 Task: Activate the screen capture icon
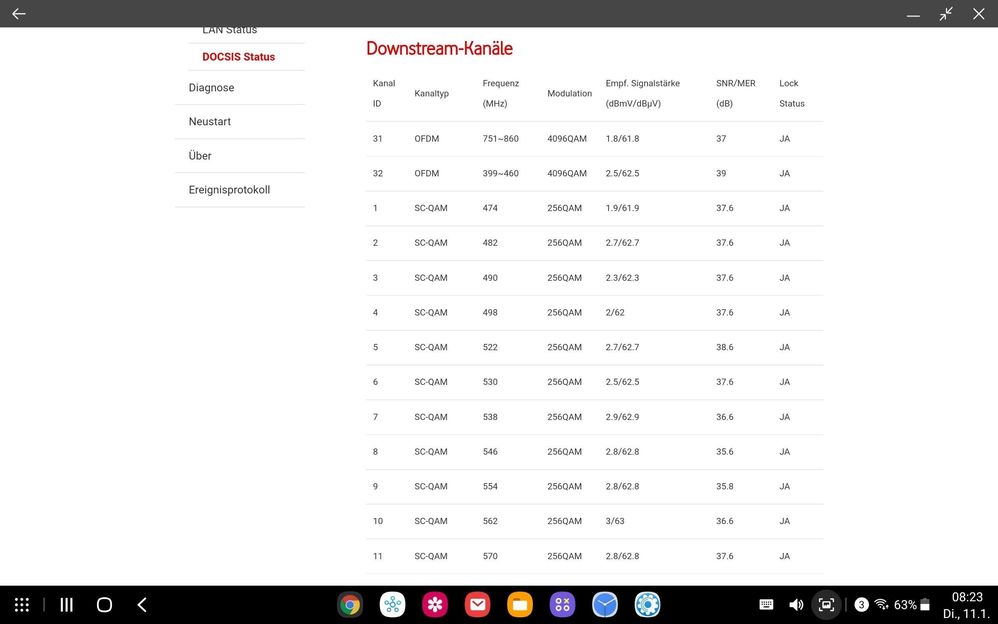[x=826, y=604]
